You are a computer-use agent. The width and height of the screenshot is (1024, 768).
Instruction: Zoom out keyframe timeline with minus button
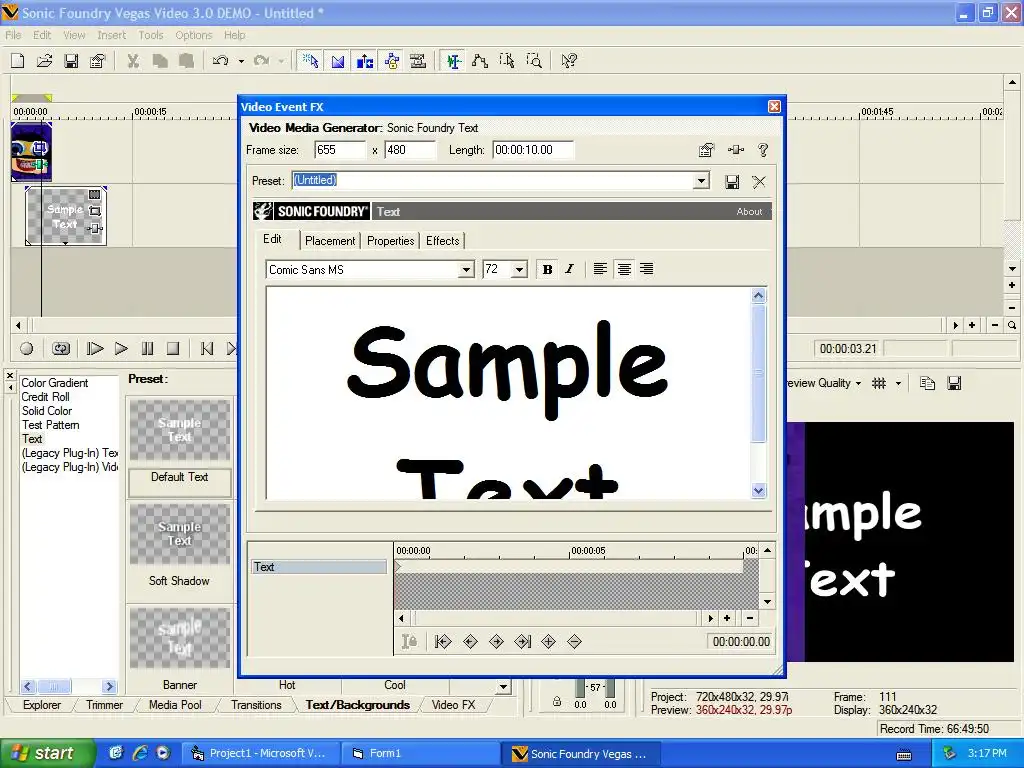750,618
